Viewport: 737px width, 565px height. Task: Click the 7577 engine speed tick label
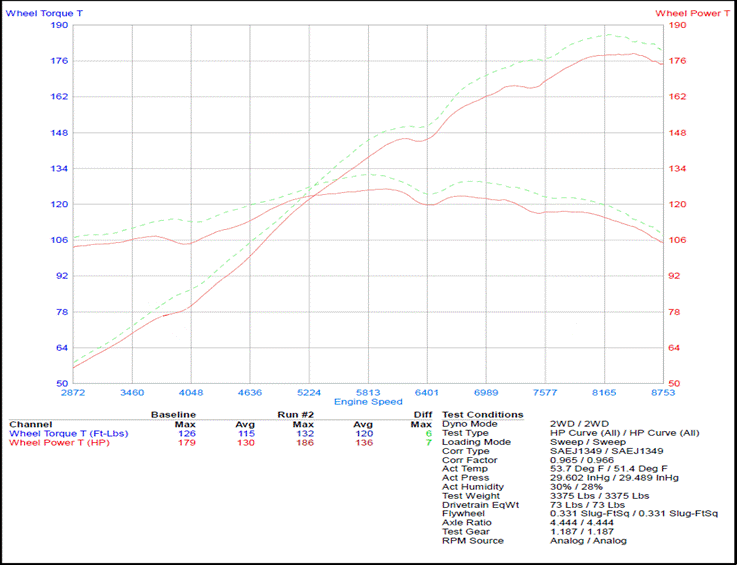coord(545,392)
